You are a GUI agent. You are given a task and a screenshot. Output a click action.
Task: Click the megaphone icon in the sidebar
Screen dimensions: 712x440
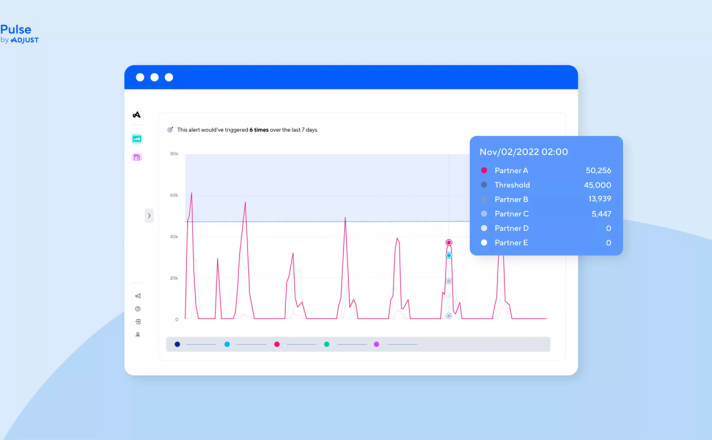tap(138, 296)
